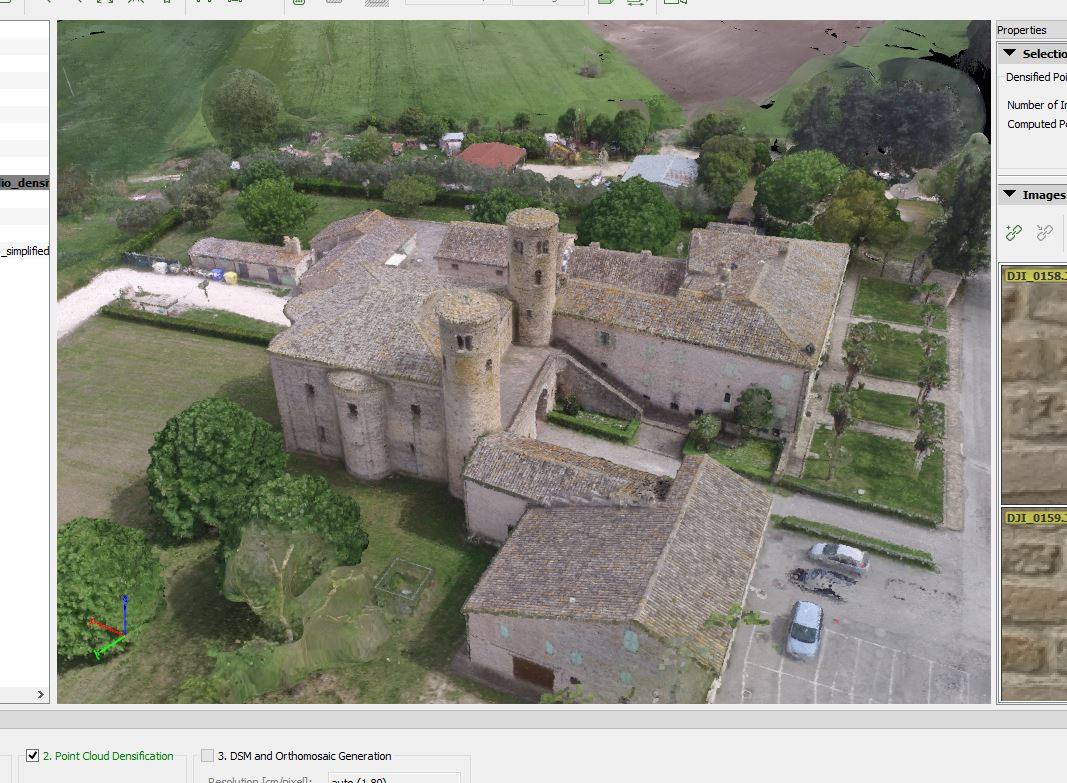1067x783 pixels.
Task: Enable the DSM and Orthomosaic Generation checkbox
Action: point(208,756)
